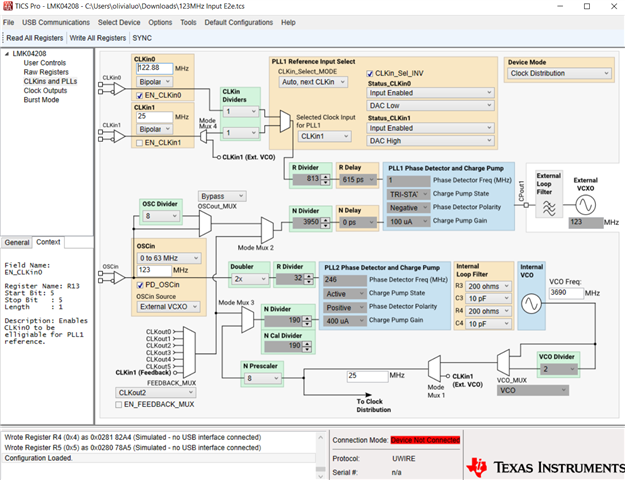Viewport: 625px width, 480px height.
Task: Switch to the General tab
Action: [x=17, y=242]
